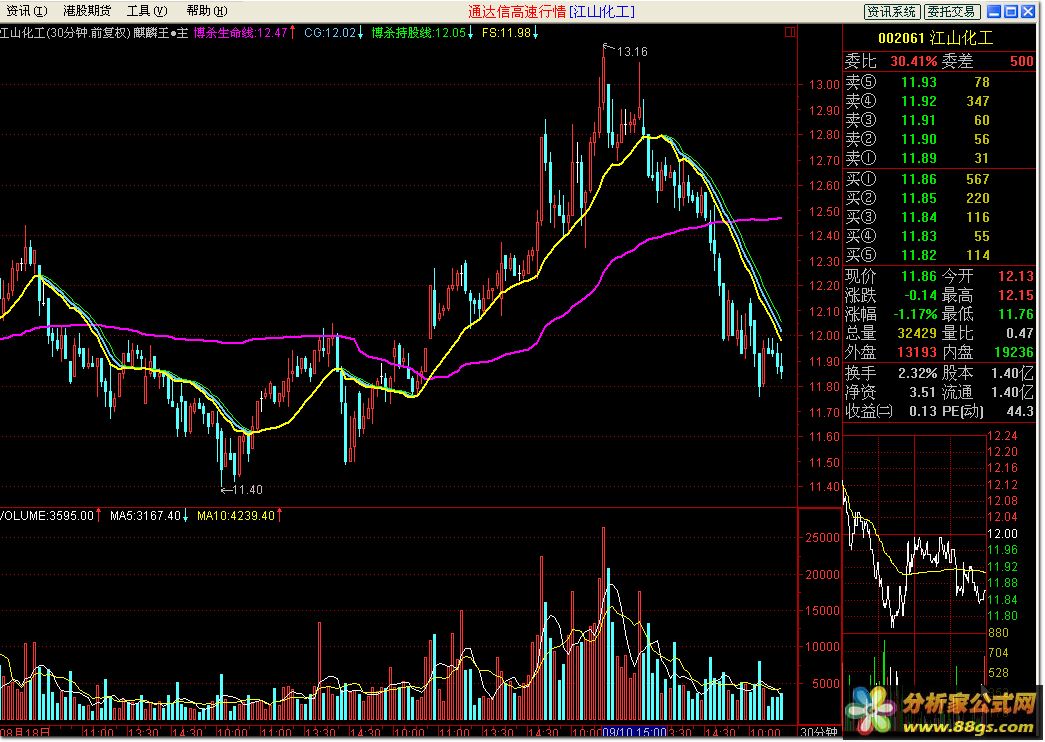1045x742 pixels.
Task: Click the yellow MA10:4239.40 volume label
Action: [x=240, y=515]
